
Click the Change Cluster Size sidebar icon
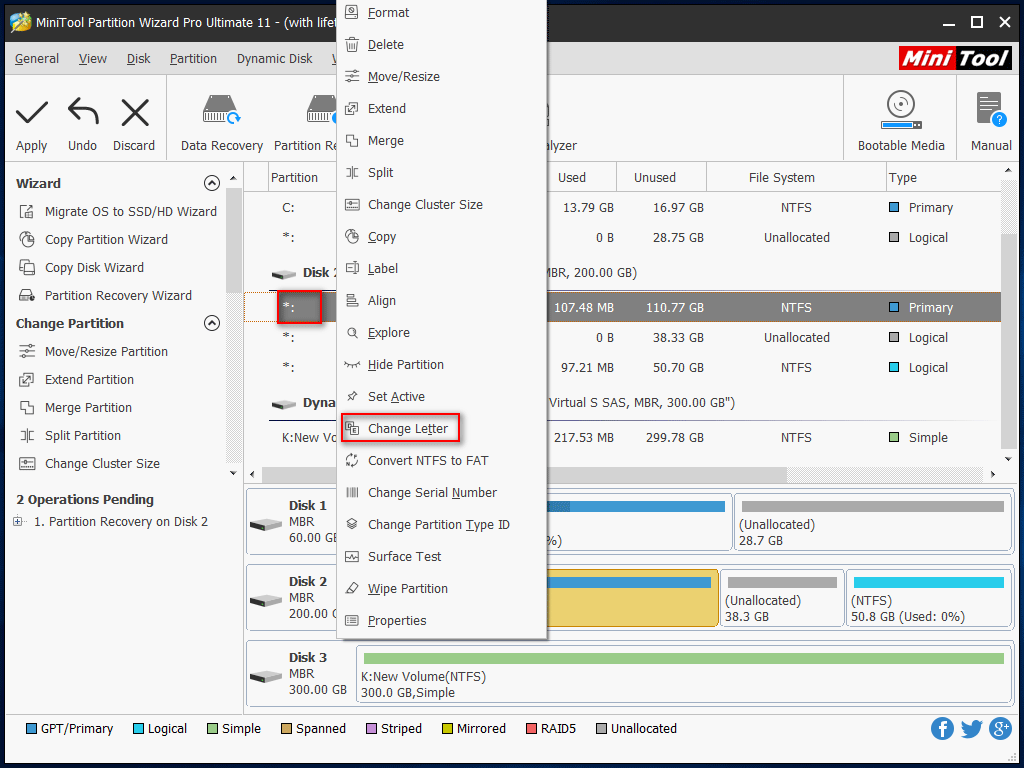coord(27,464)
